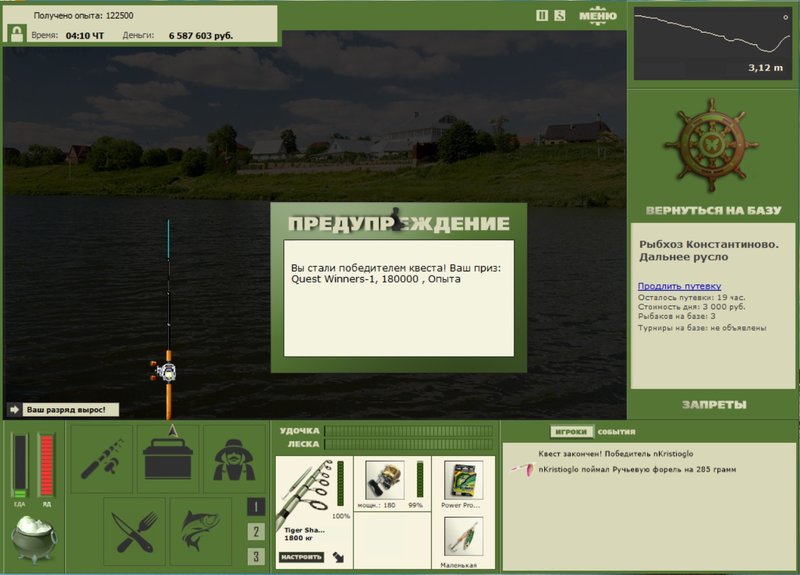This screenshot has height=575, width=800.
Task: Click the time value '04:10 ЧТ'
Action: 85,36
